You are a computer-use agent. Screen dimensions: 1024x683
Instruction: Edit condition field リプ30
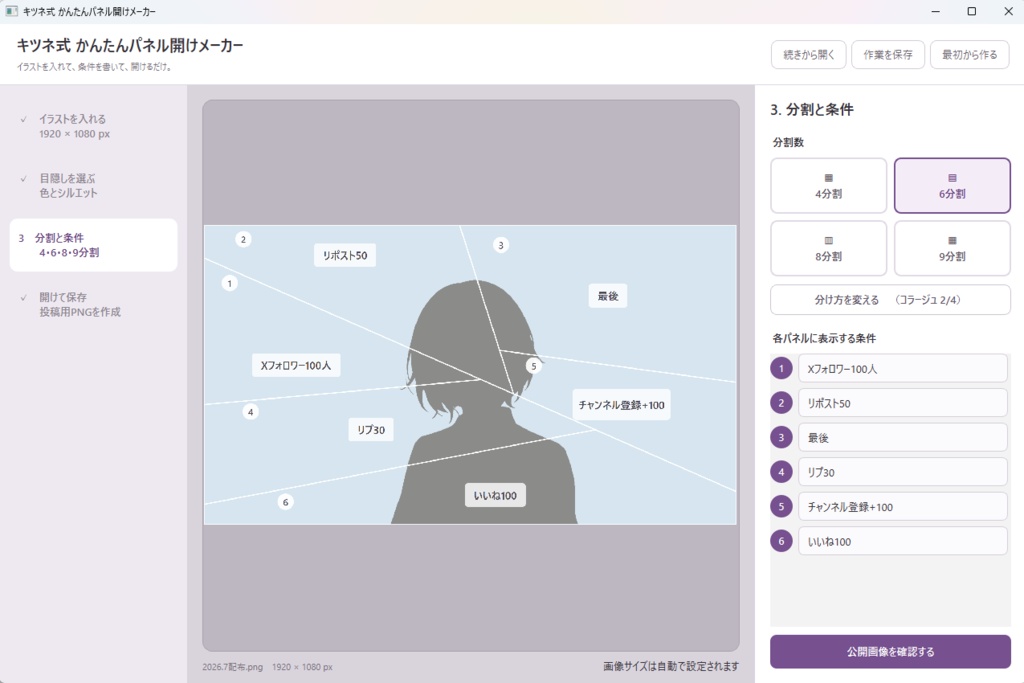(903, 472)
